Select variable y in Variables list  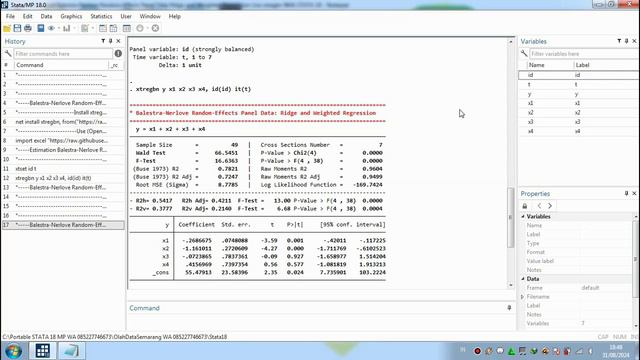point(578,94)
